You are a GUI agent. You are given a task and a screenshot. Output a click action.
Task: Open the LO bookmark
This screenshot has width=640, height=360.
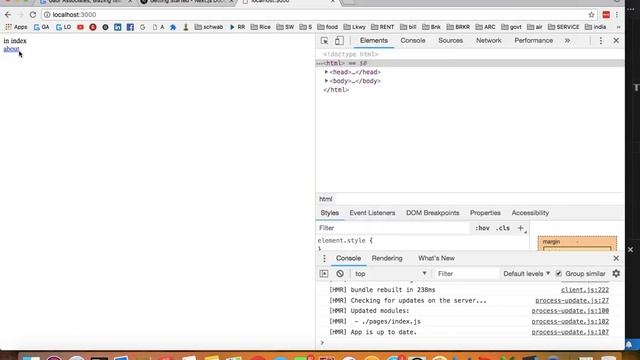[64, 27]
